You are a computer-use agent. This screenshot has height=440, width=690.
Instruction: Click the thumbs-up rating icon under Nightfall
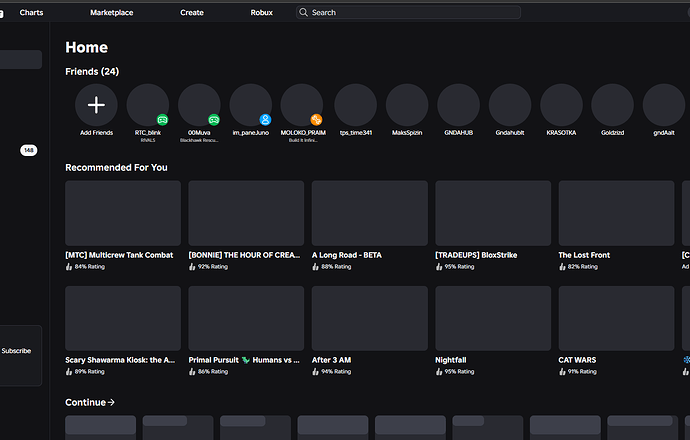click(439, 372)
